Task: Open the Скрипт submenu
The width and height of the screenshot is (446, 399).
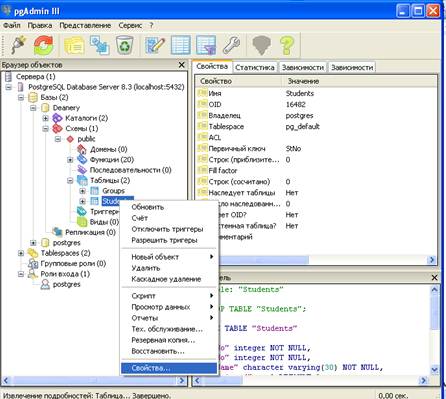Action: coord(169,296)
